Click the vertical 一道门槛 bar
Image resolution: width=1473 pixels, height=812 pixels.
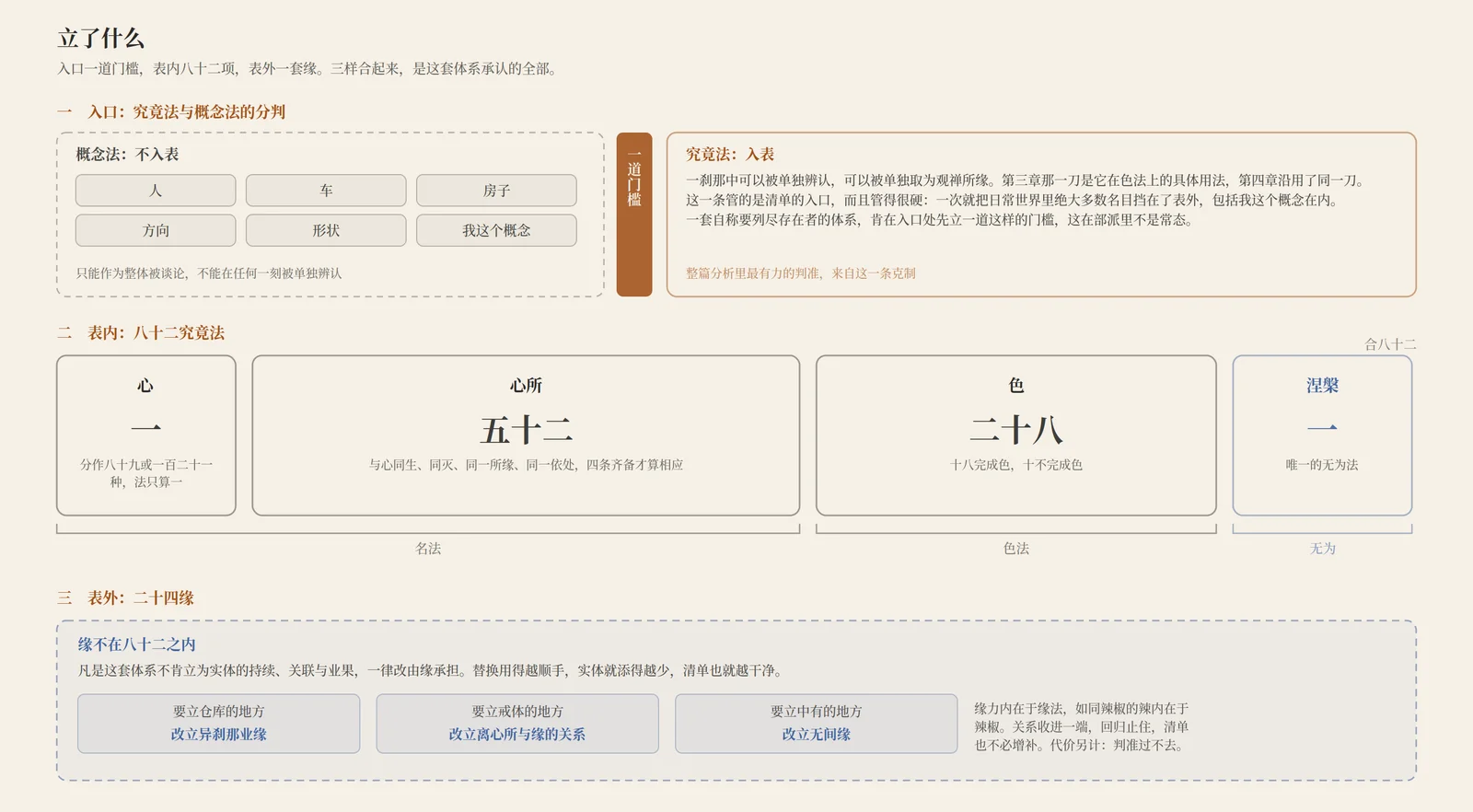pyautogui.click(x=634, y=215)
